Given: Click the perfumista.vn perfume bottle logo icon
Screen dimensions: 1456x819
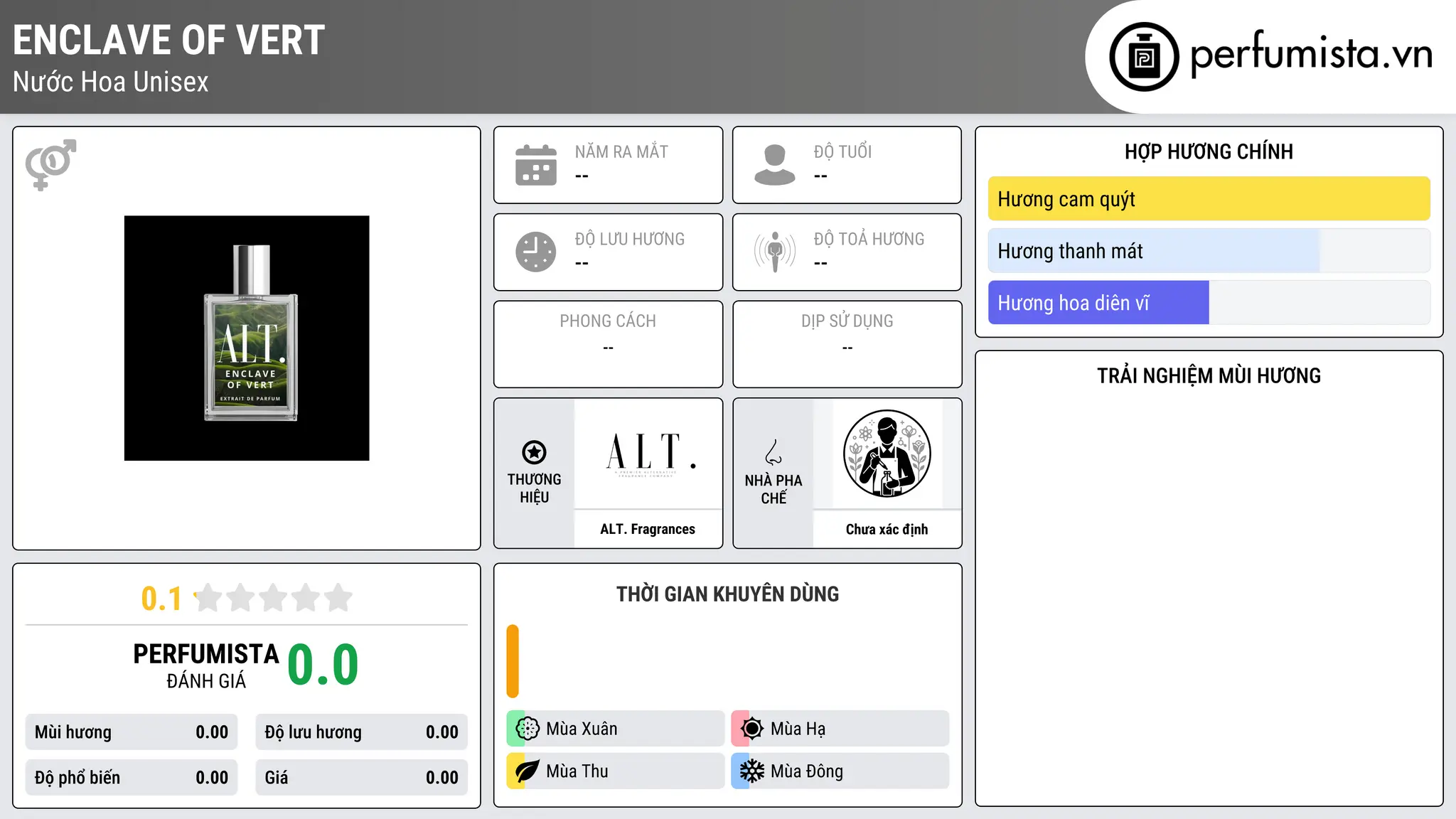Looking at the screenshot, I should 1144,57.
